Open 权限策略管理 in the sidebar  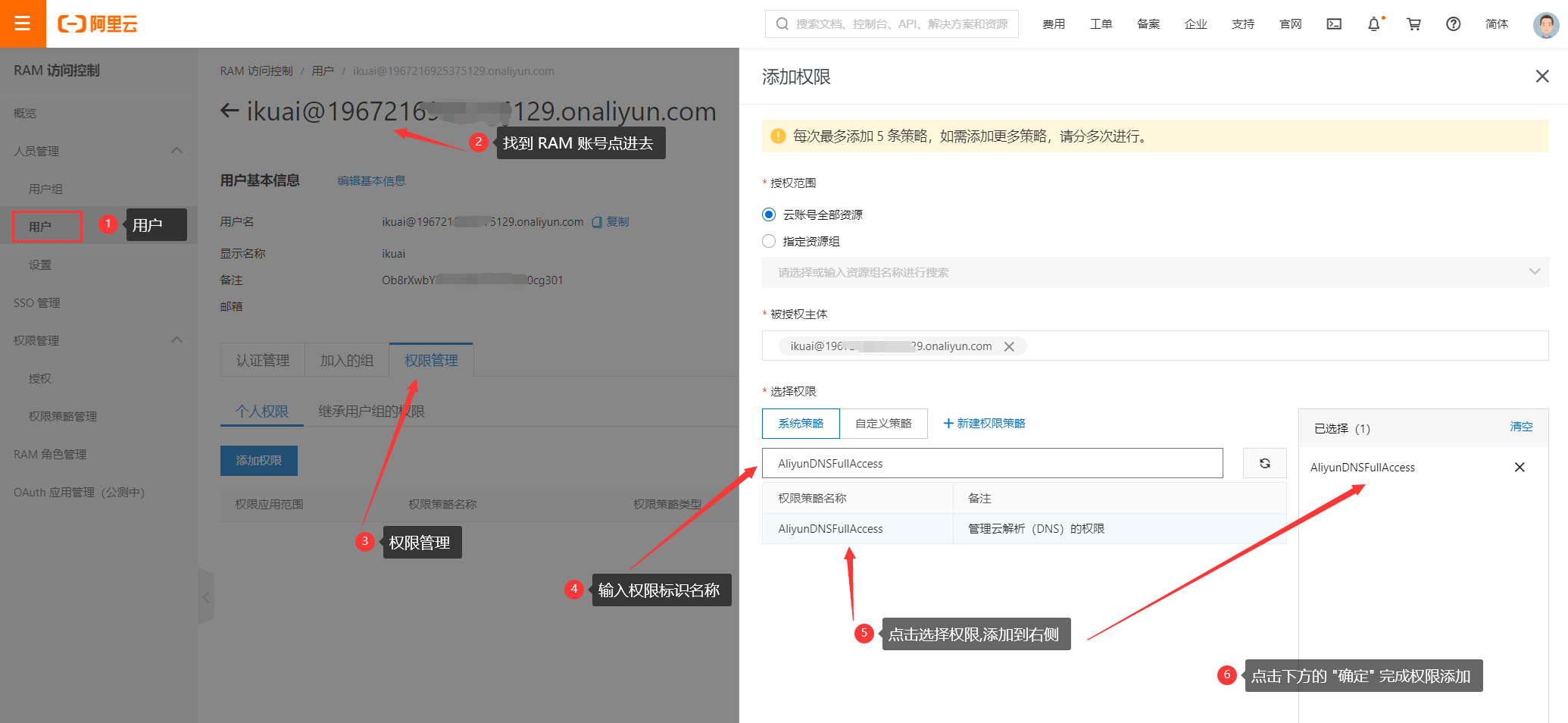[63, 416]
